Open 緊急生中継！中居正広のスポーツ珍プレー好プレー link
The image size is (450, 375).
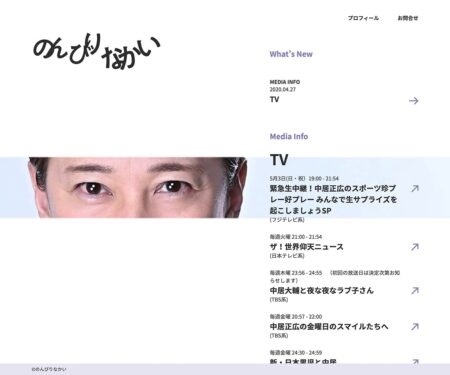(x=333, y=199)
